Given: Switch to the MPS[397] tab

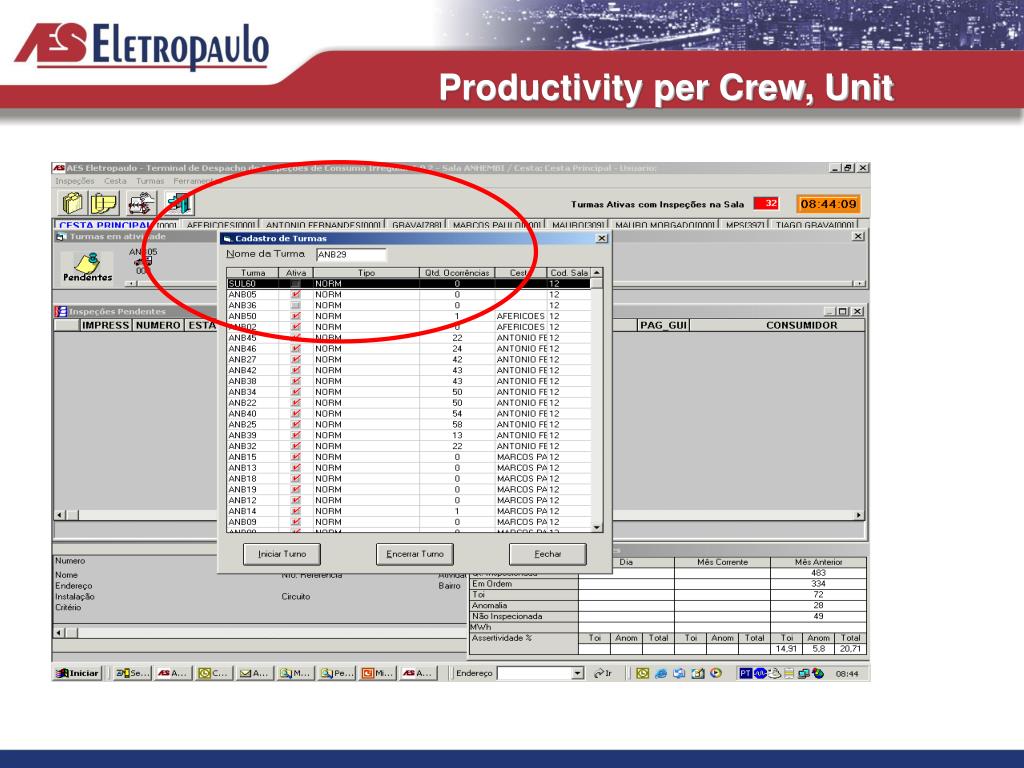Looking at the screenshot, I should tap(744, 225).
